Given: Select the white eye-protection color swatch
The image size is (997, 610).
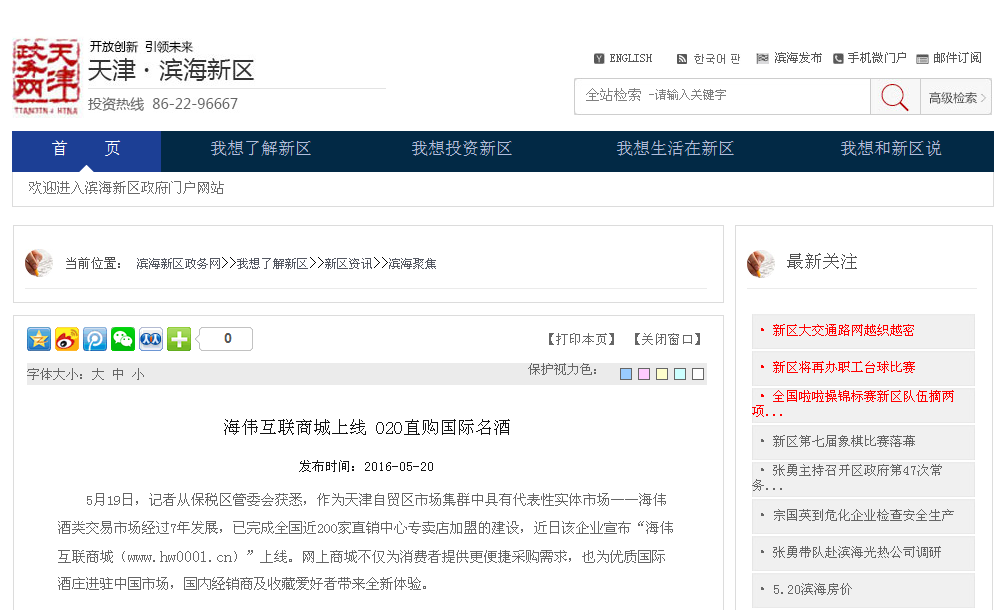Looking at the screenshot, I should click(x=698, y=374).
